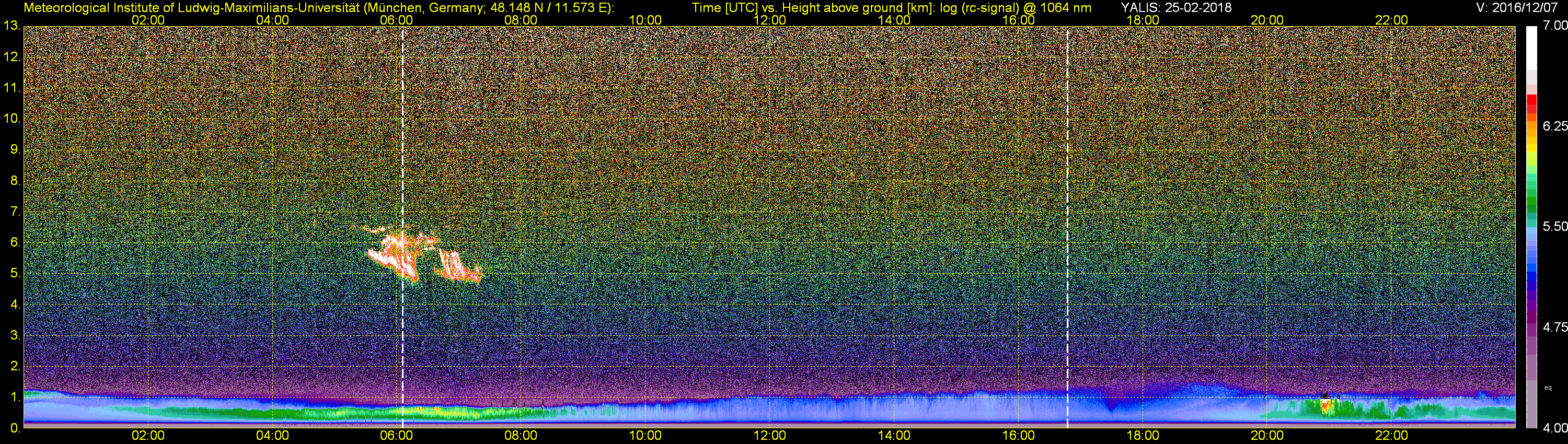The image size is (1568, 444).
Task: Click the small 'eq' label on the color bar
Action: point(1548,388)
